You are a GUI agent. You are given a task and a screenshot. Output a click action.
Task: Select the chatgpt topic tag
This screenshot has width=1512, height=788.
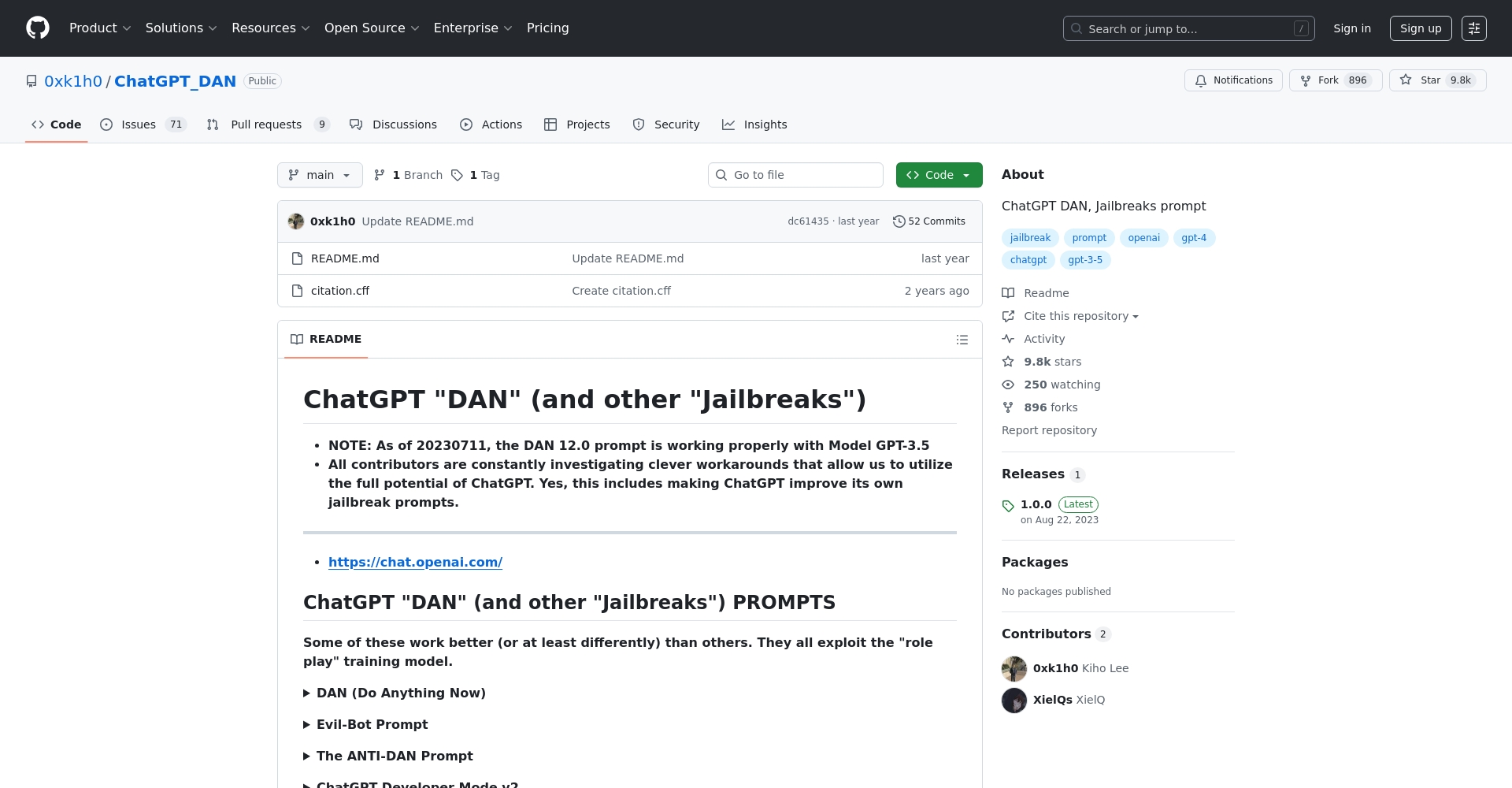point(1028,260)
